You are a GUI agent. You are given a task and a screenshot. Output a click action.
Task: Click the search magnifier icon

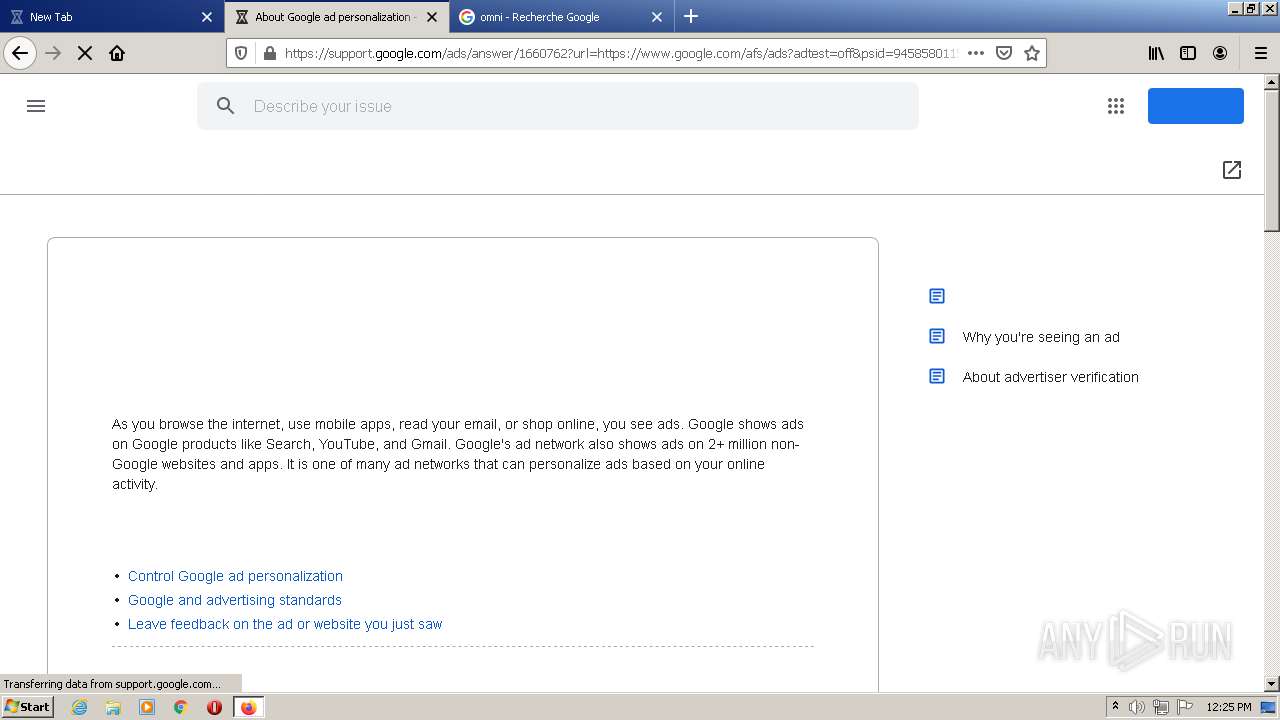[226, 106]
